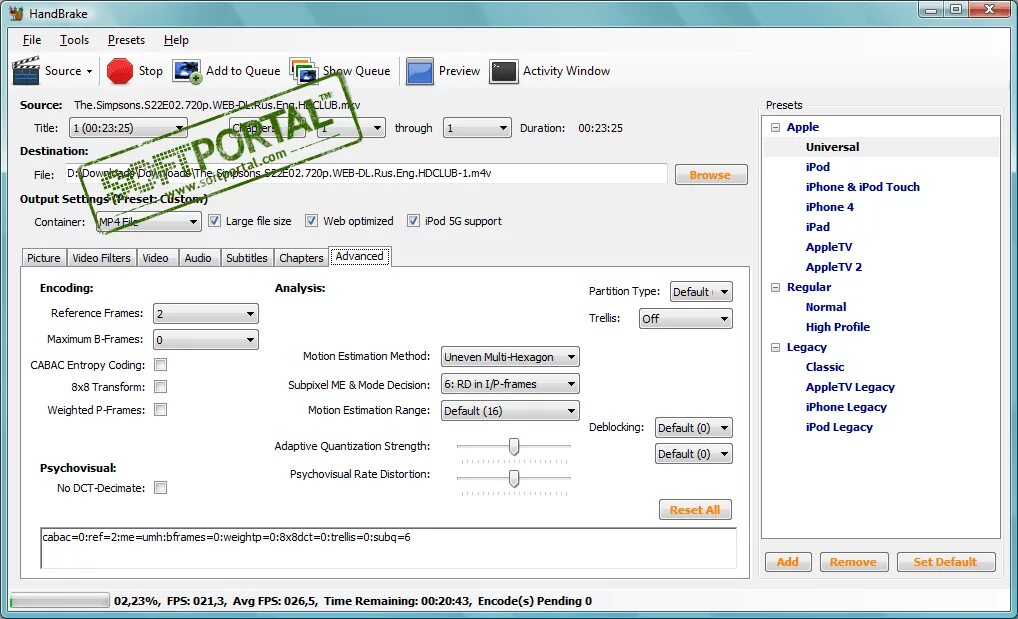The image size is (1018, 619).
Task: Open the File menu
Action: pyautogui.click(x=32, y=40)
